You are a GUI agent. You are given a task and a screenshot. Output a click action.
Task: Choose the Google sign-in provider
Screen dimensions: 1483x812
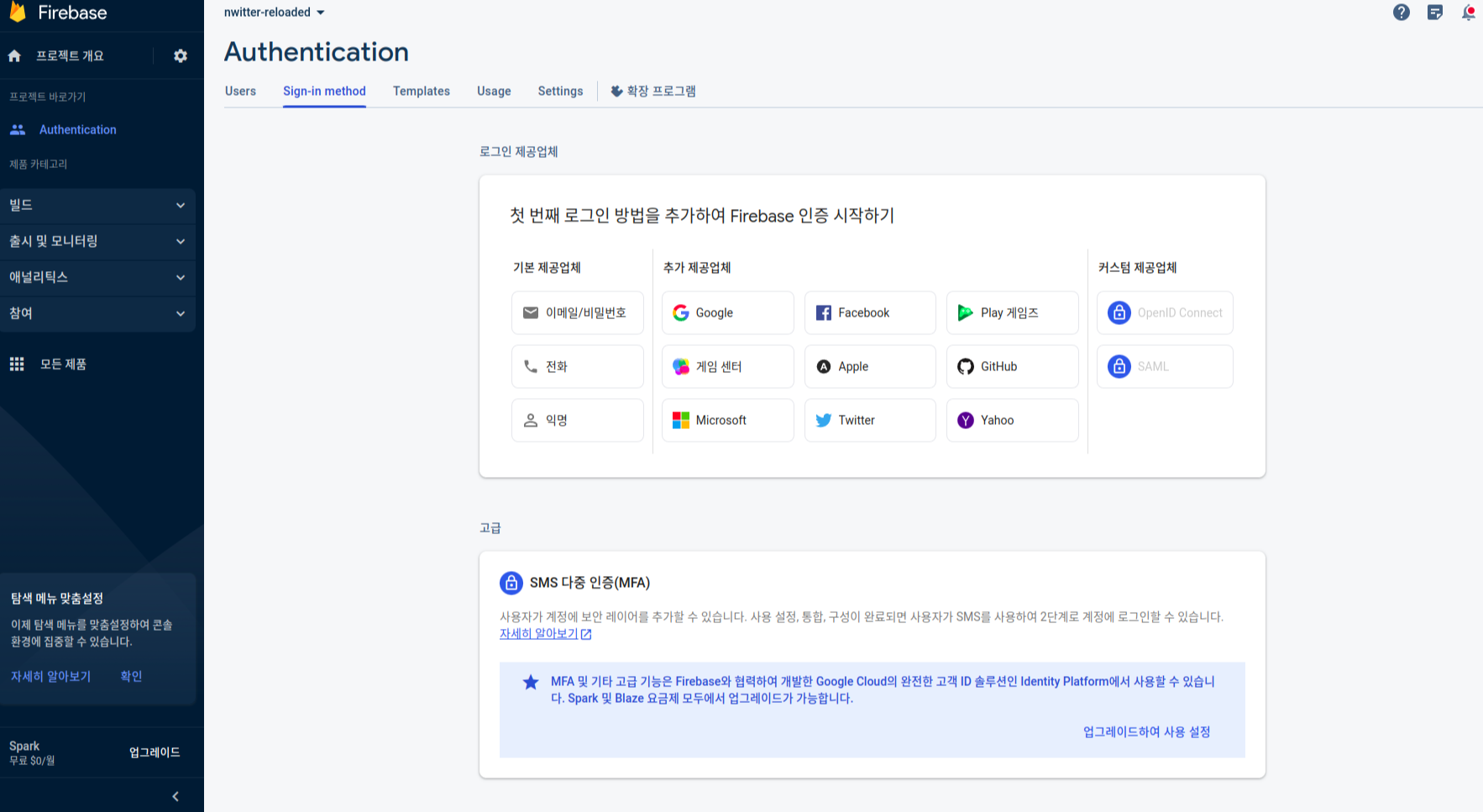click(728, 312)
